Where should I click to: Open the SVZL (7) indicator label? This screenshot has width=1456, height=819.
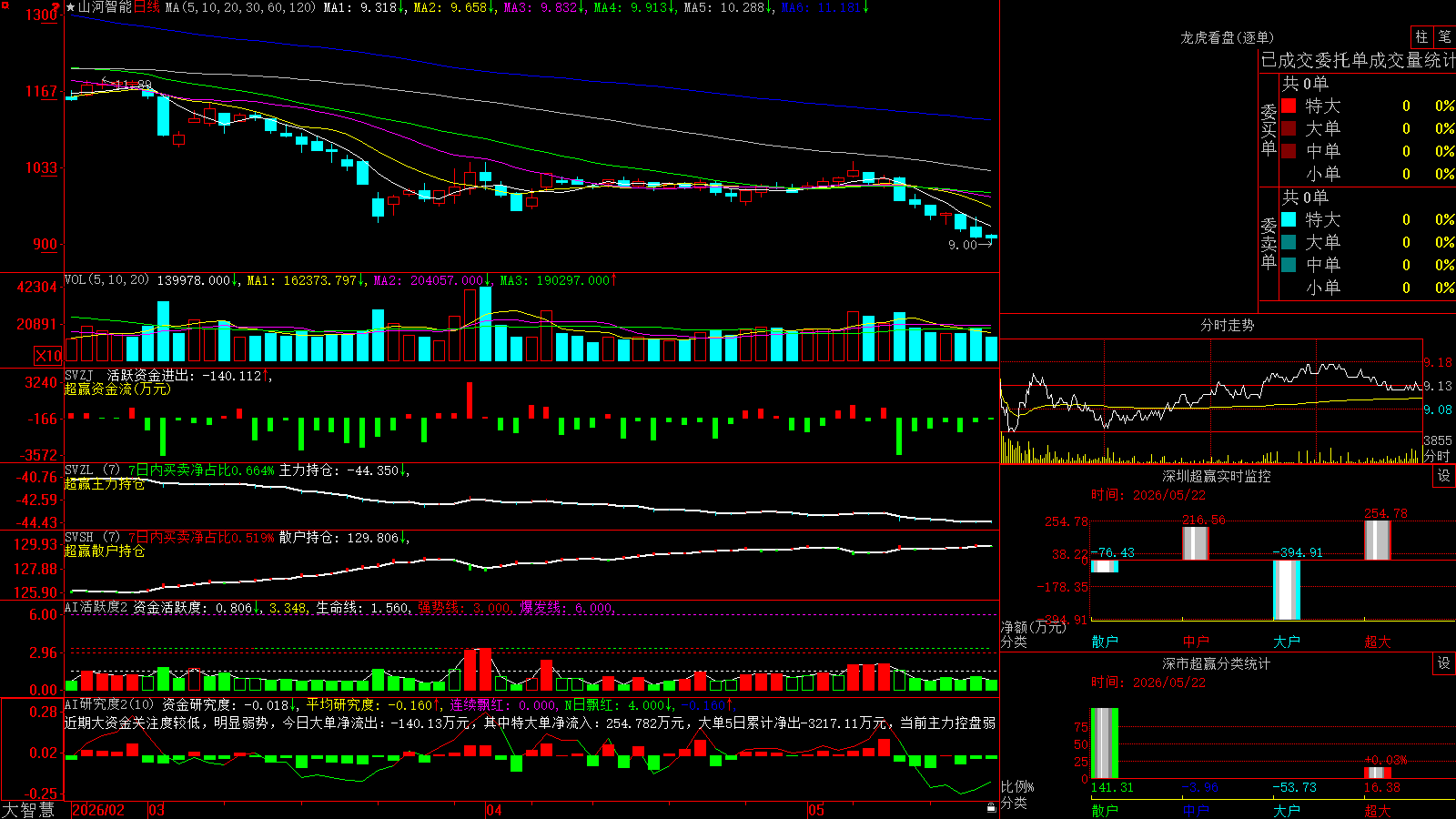(92, 470)
